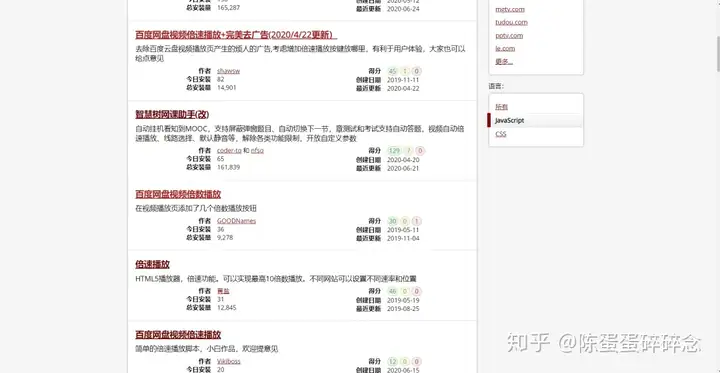Click creation date 2019-11-11
The height and width of the screenshot is (373, 720).
(x=403, y=80)
